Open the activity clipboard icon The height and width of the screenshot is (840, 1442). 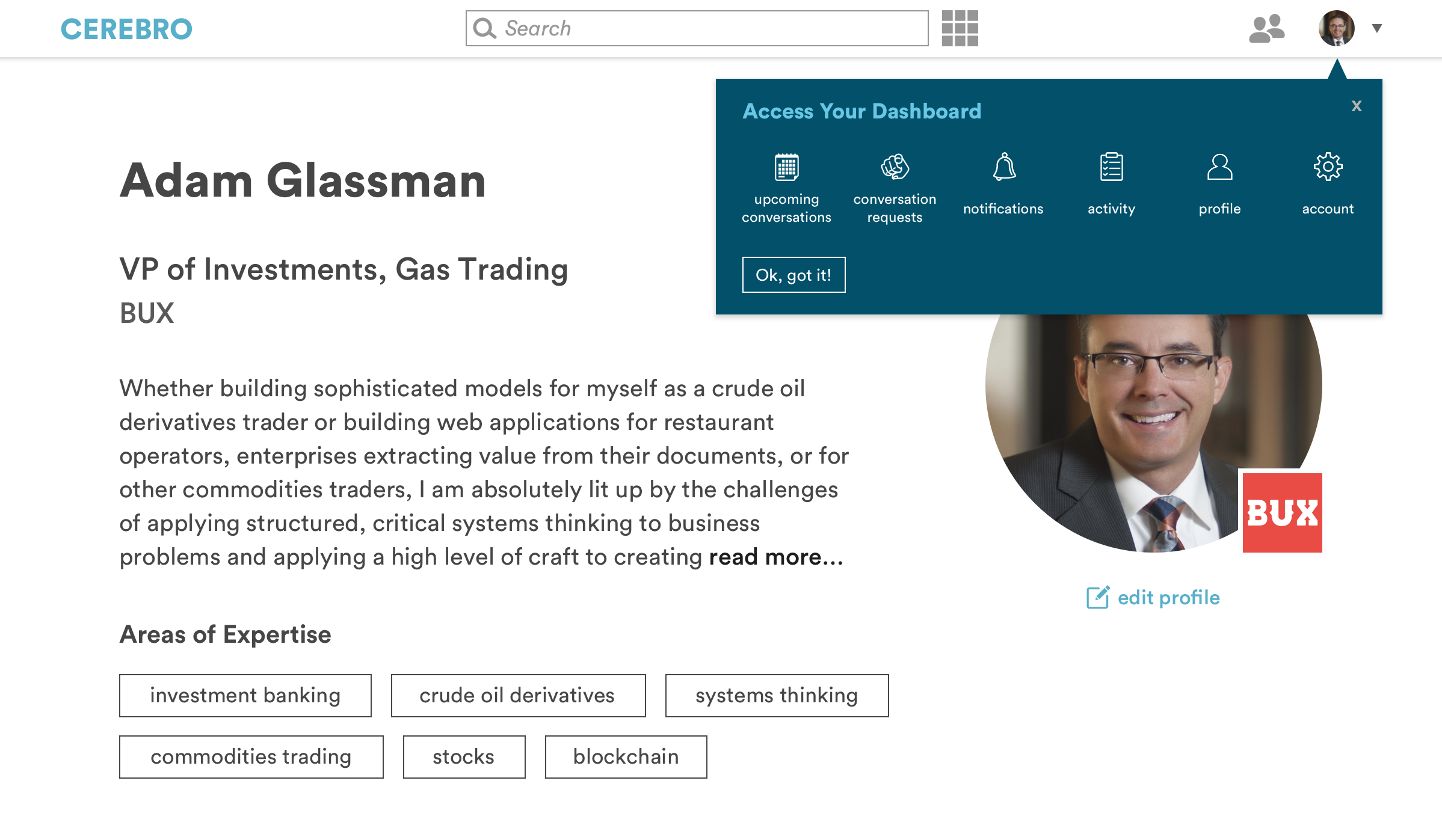coord(1111,167)
